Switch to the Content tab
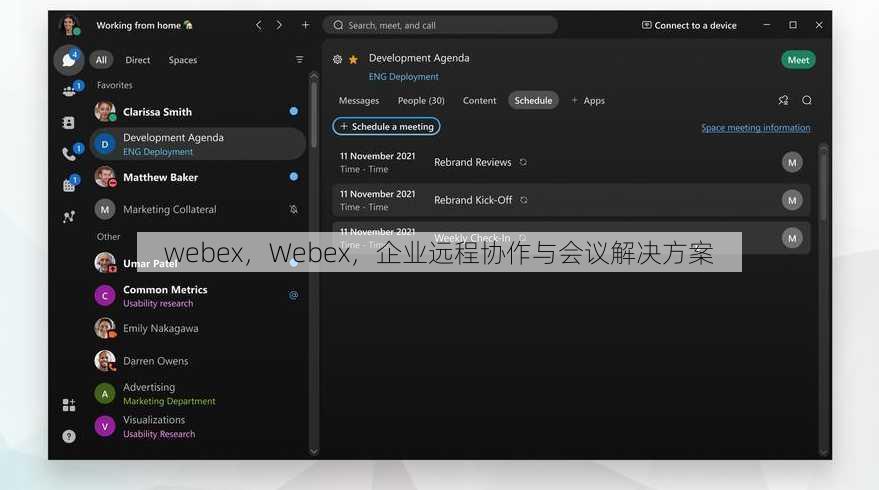Screen dimensions: 879x490 [479, 101]
